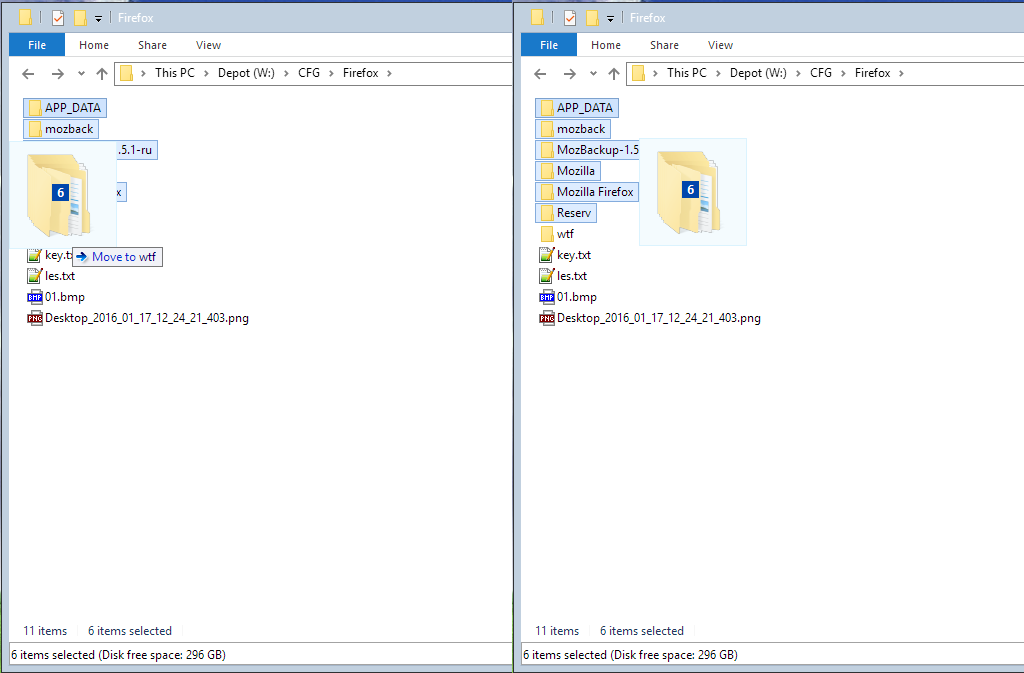
Task: Open Quick Access Toolbar dropdown in right title bar
Action: (610, 19)
